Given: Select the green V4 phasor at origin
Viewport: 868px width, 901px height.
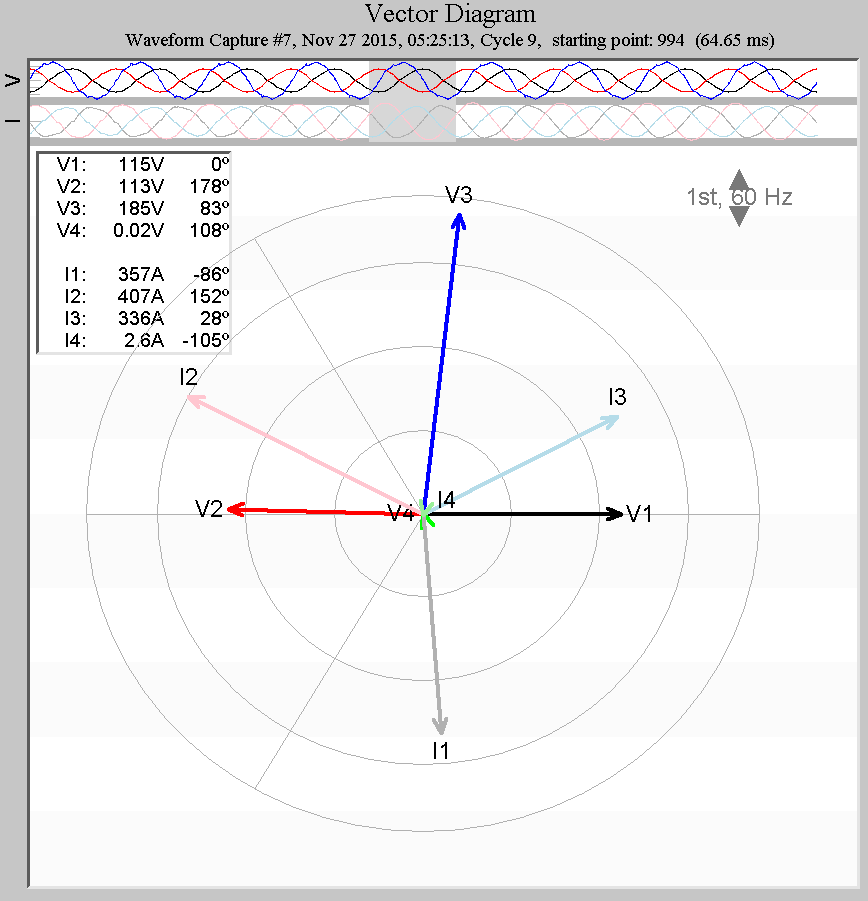Looking at the screenshot, I should pos(428,517).
